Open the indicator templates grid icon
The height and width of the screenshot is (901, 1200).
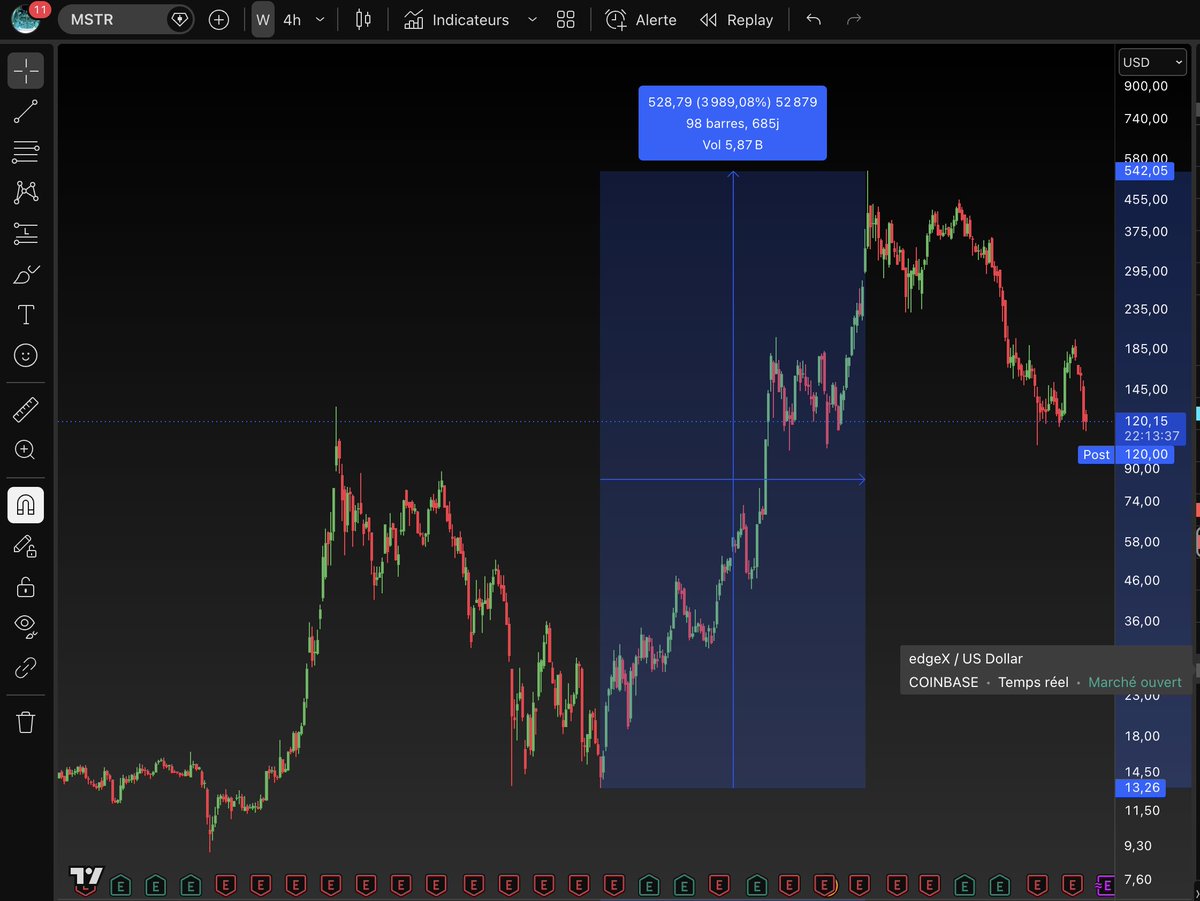(566, 20)
